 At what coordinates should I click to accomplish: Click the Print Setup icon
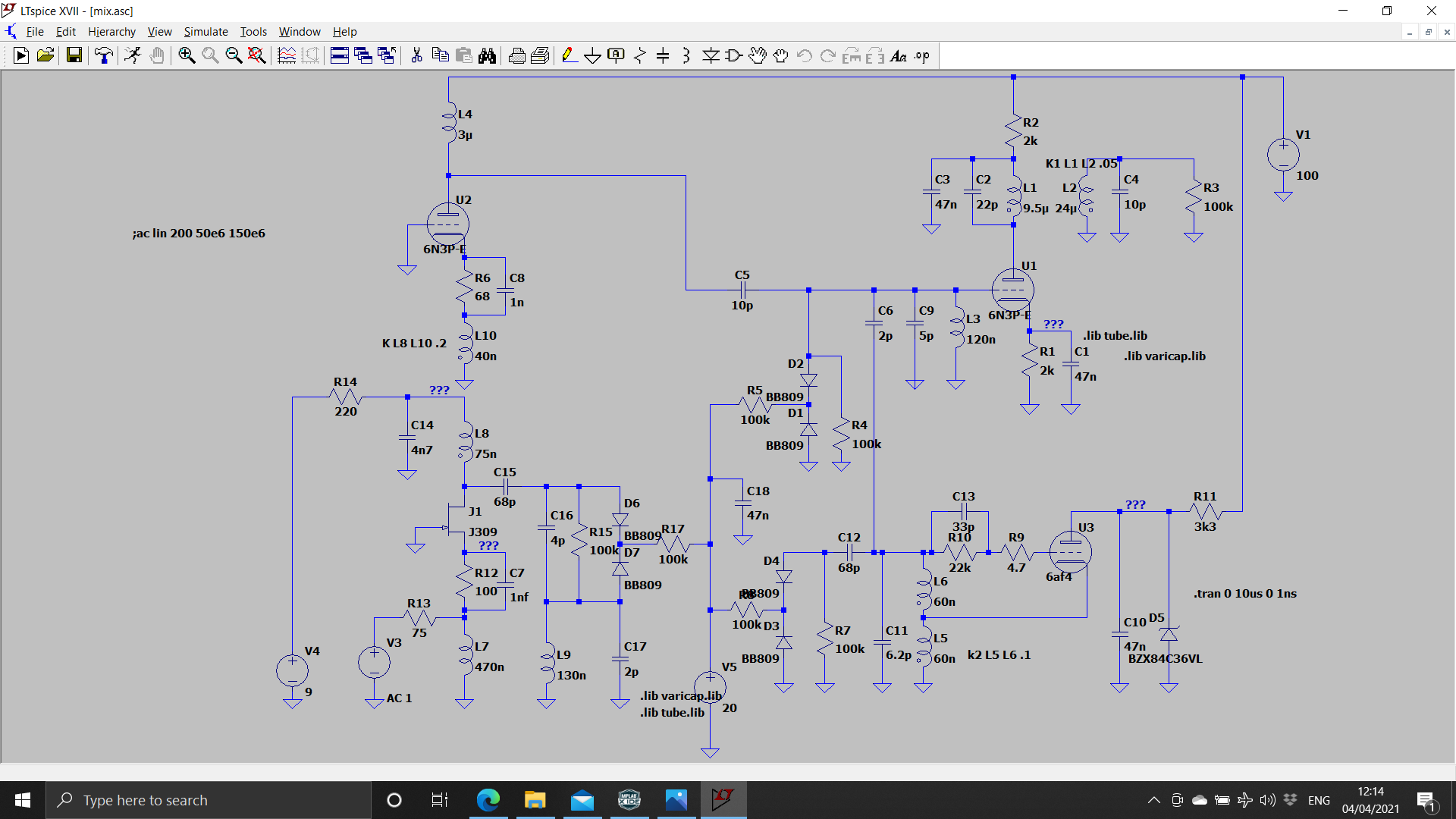point(541,55)
